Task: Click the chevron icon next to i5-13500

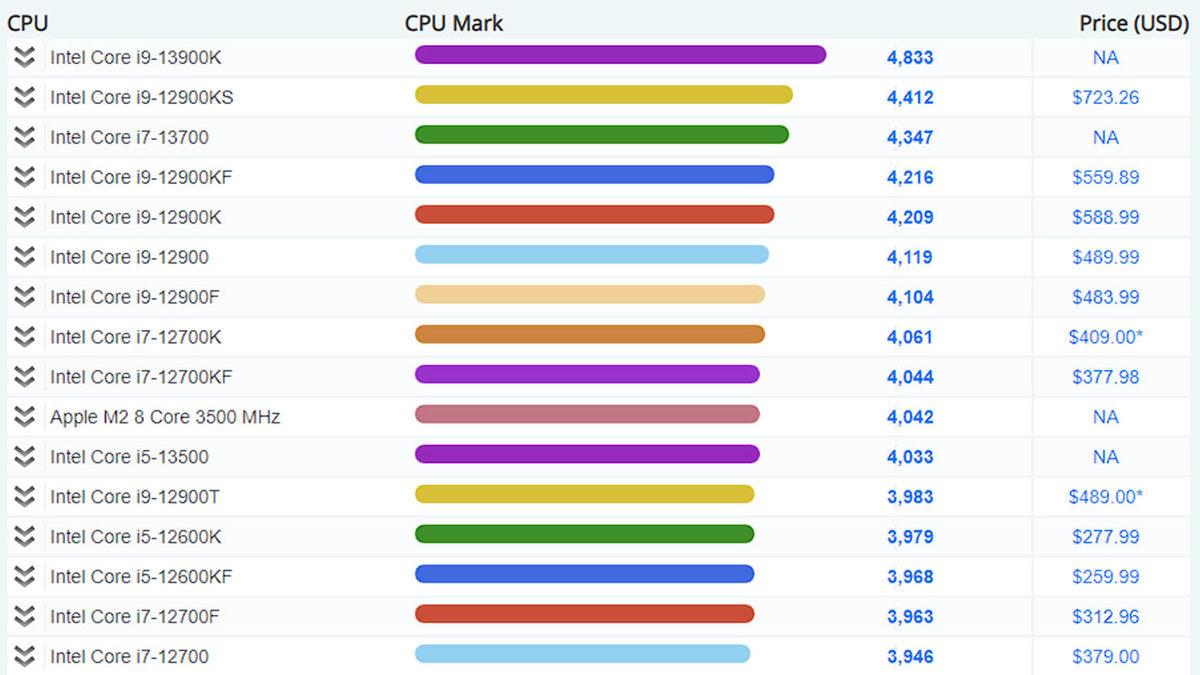Action: coord(24,457)
